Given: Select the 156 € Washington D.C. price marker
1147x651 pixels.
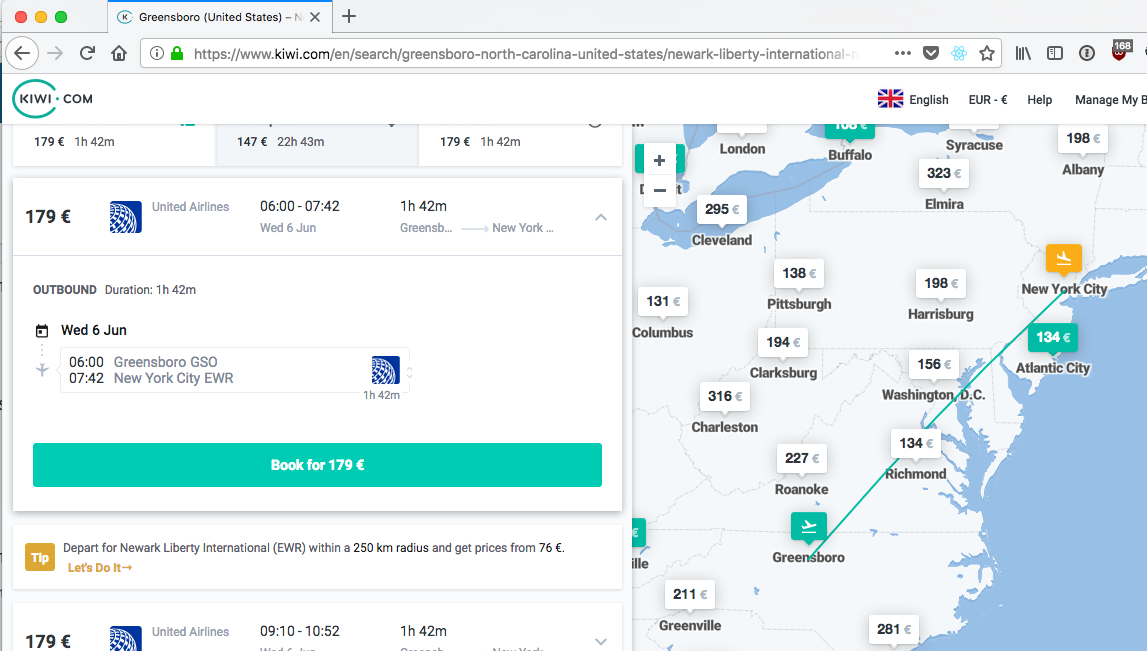Looking at the screenshot, I should click(934, 364).
